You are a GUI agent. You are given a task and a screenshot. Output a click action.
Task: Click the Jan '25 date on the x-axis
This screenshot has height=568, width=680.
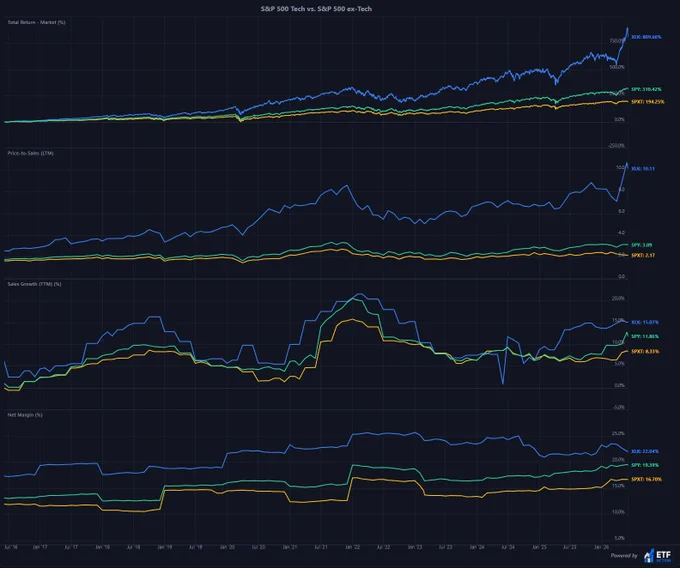(539, 547)
